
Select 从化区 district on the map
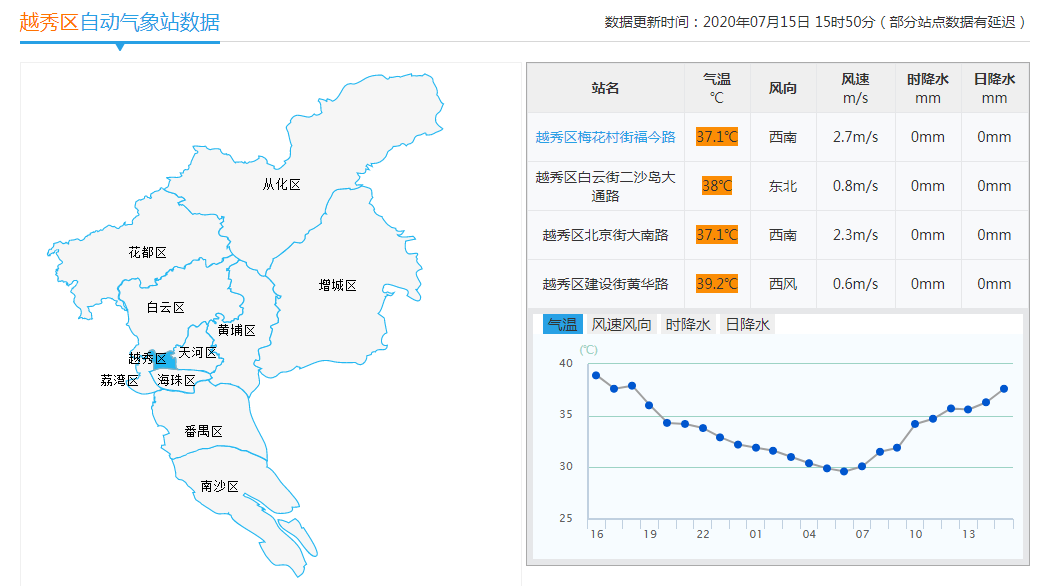point(281,184)
